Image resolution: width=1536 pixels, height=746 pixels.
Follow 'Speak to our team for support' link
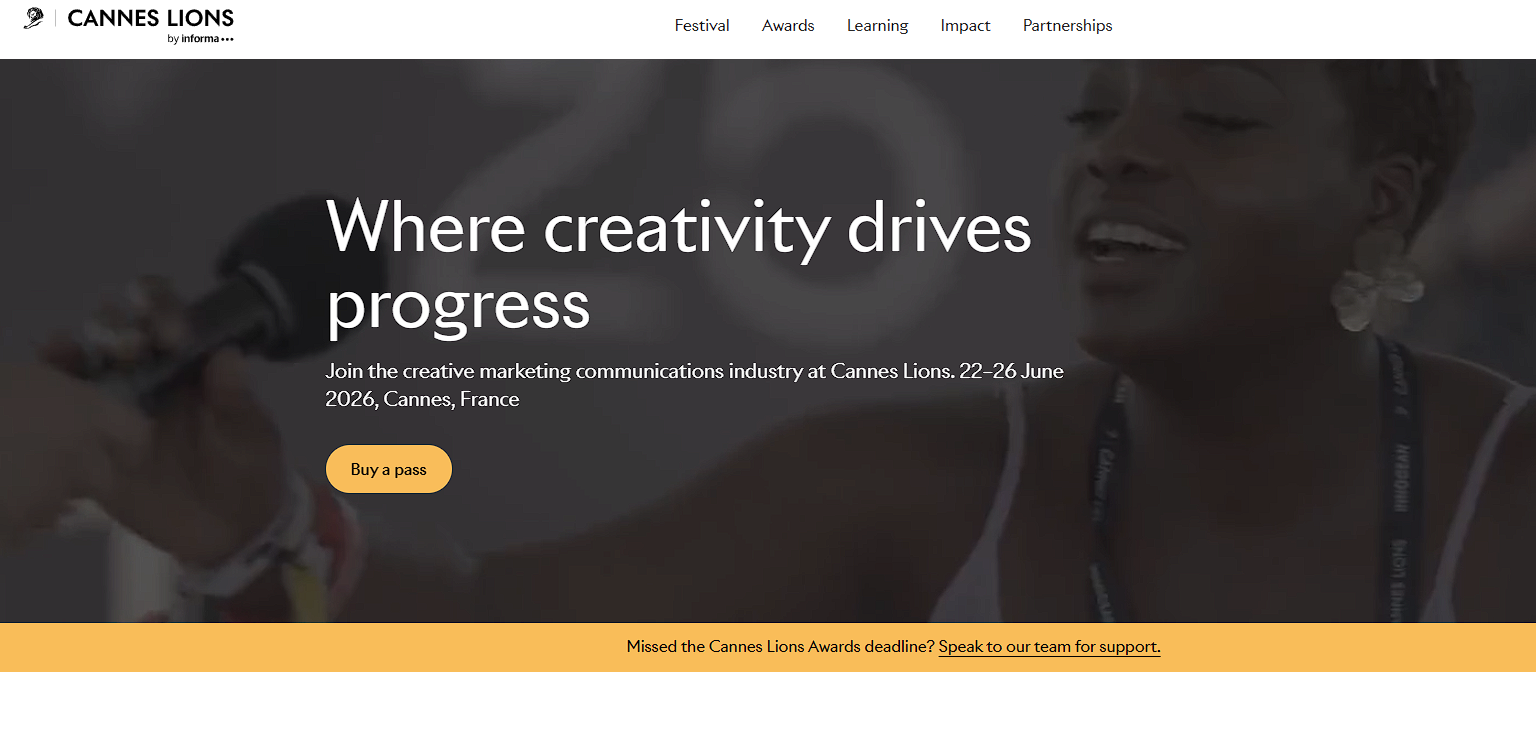(1049, 646)
